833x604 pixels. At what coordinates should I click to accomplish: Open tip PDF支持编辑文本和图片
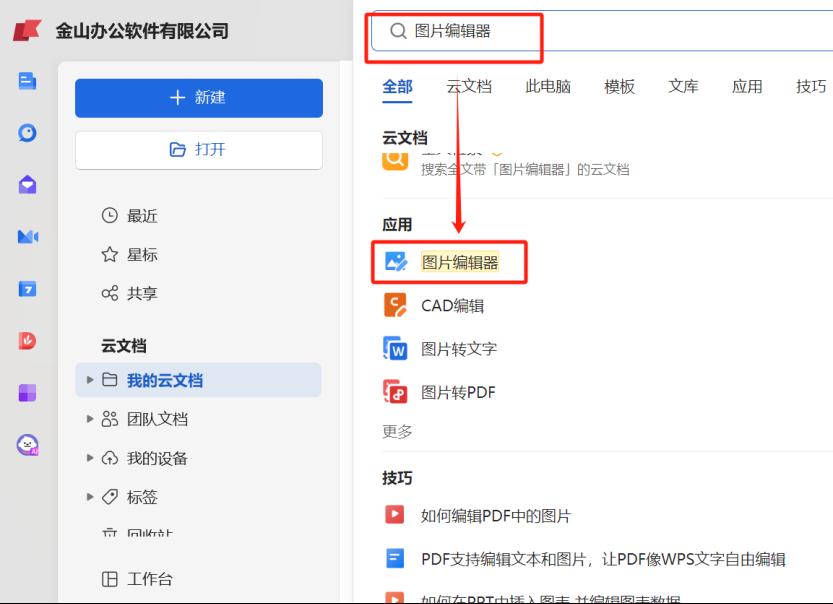pos(604,559)
